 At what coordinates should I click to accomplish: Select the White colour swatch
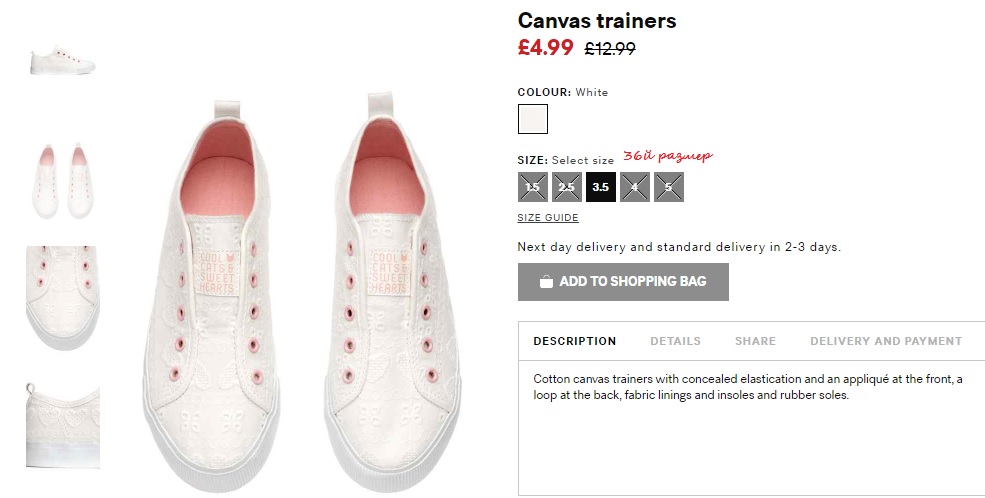(533, 119)
